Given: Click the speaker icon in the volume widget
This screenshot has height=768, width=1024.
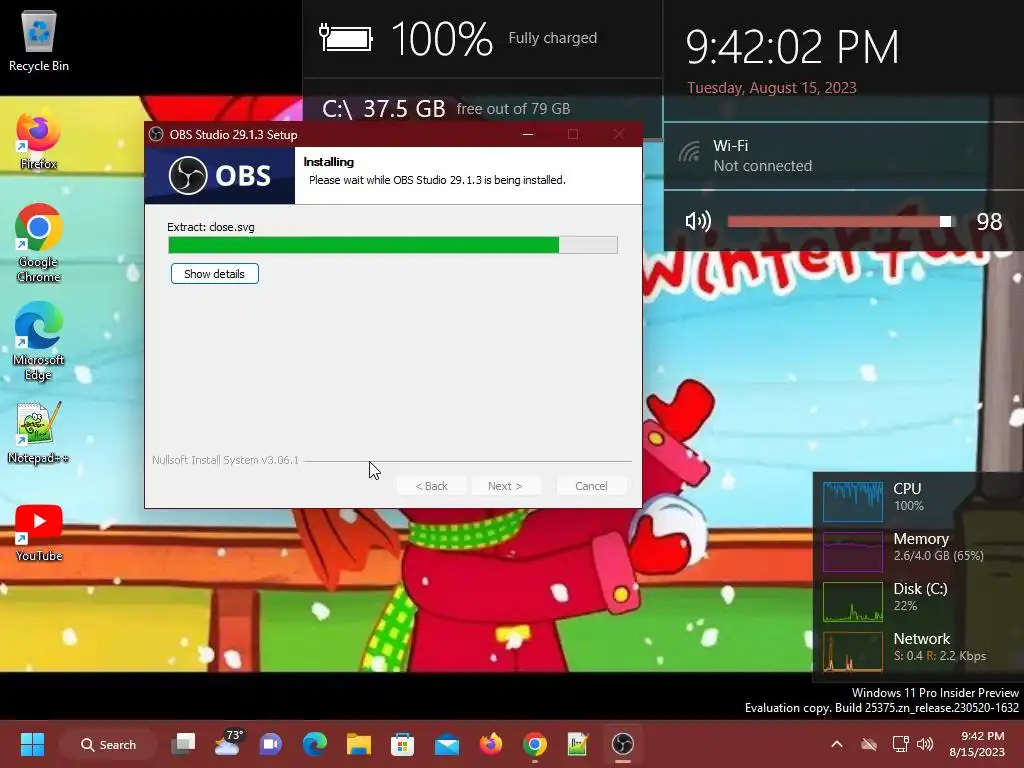Looking at the screenshot, I should pyautogui.click(x=698, y=221).
